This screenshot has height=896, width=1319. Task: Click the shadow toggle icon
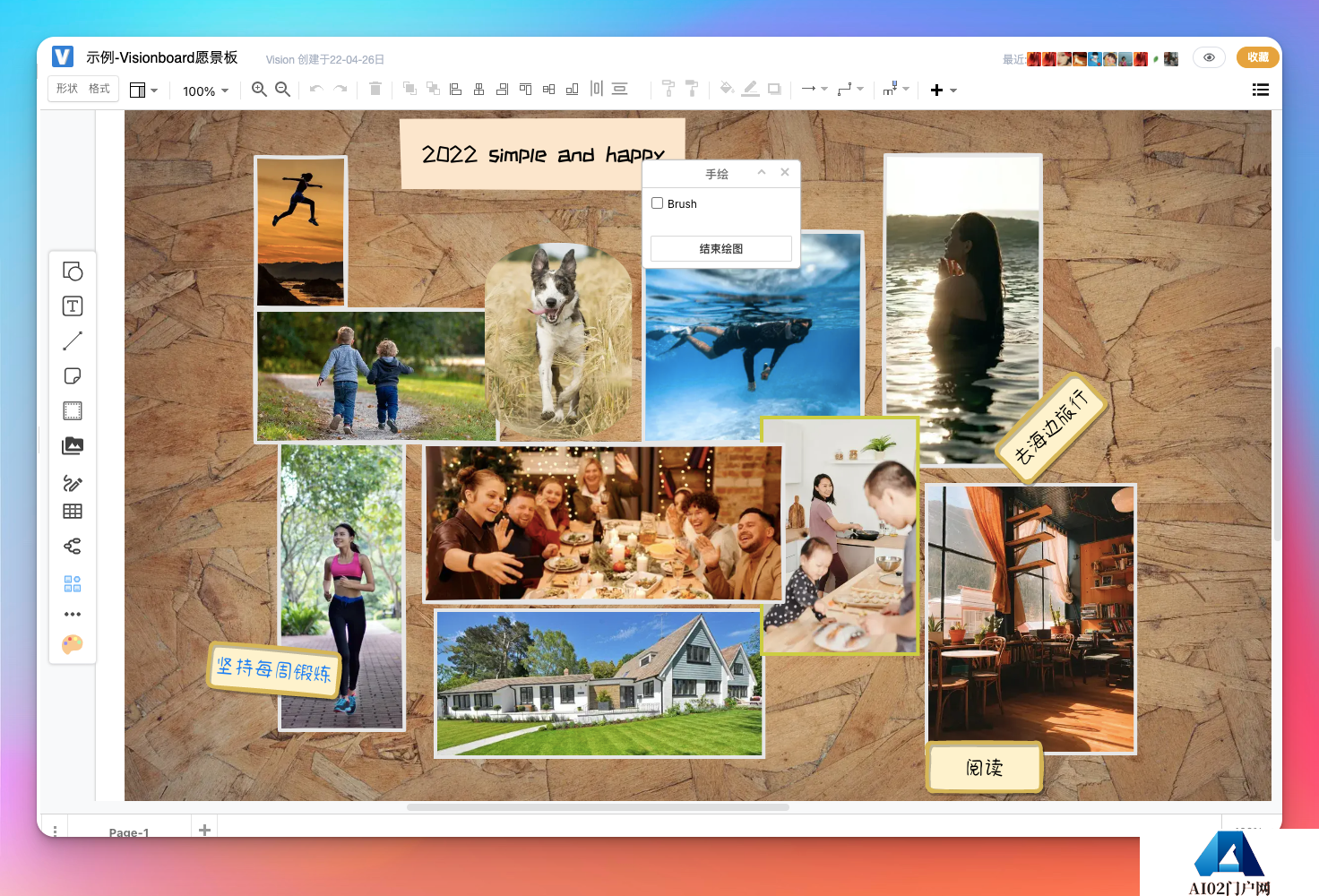pos(775,89)
